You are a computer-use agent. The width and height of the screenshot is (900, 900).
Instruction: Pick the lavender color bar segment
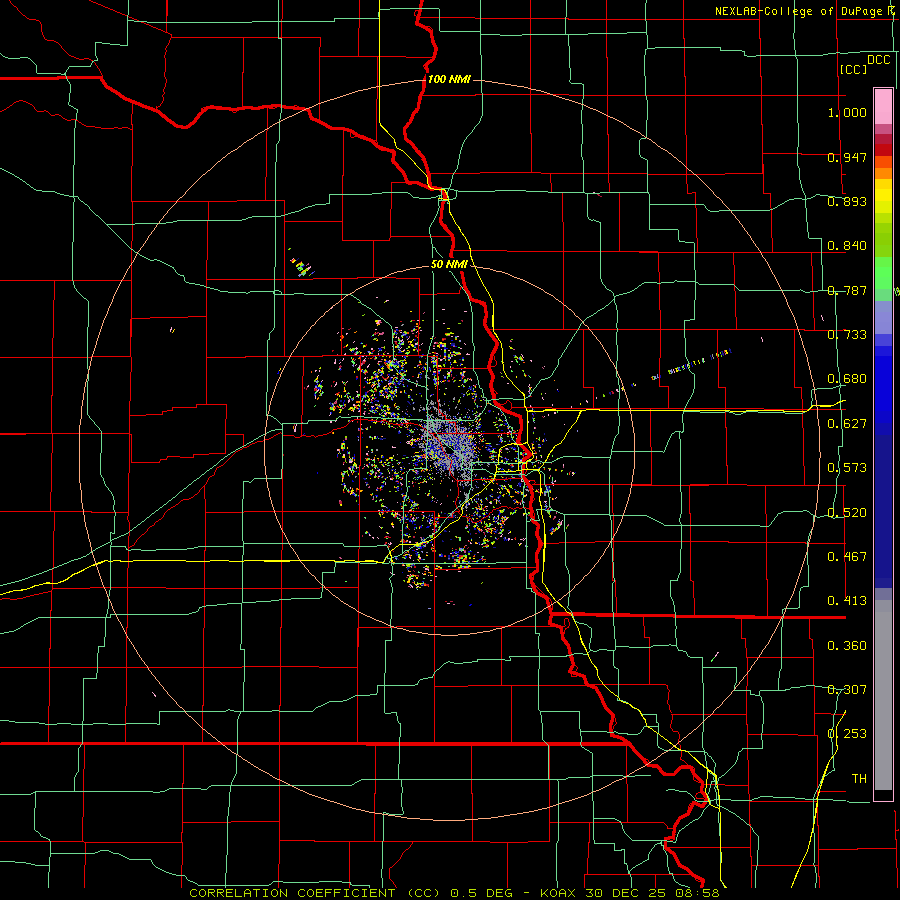[883, 317]
